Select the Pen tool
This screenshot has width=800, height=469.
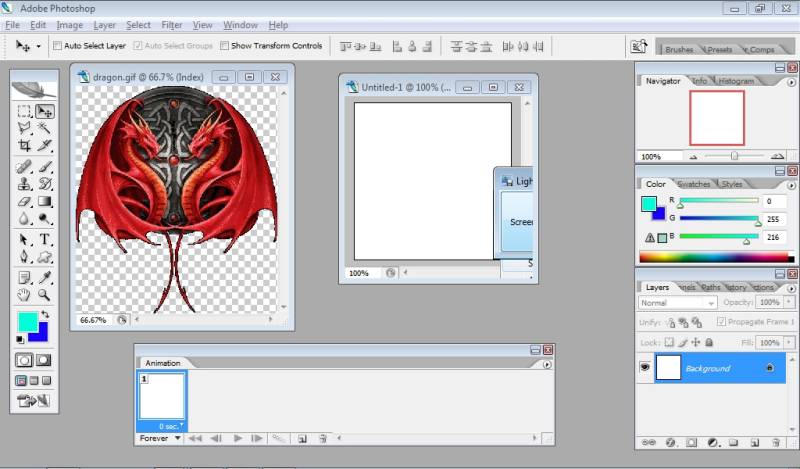(24, 256)
